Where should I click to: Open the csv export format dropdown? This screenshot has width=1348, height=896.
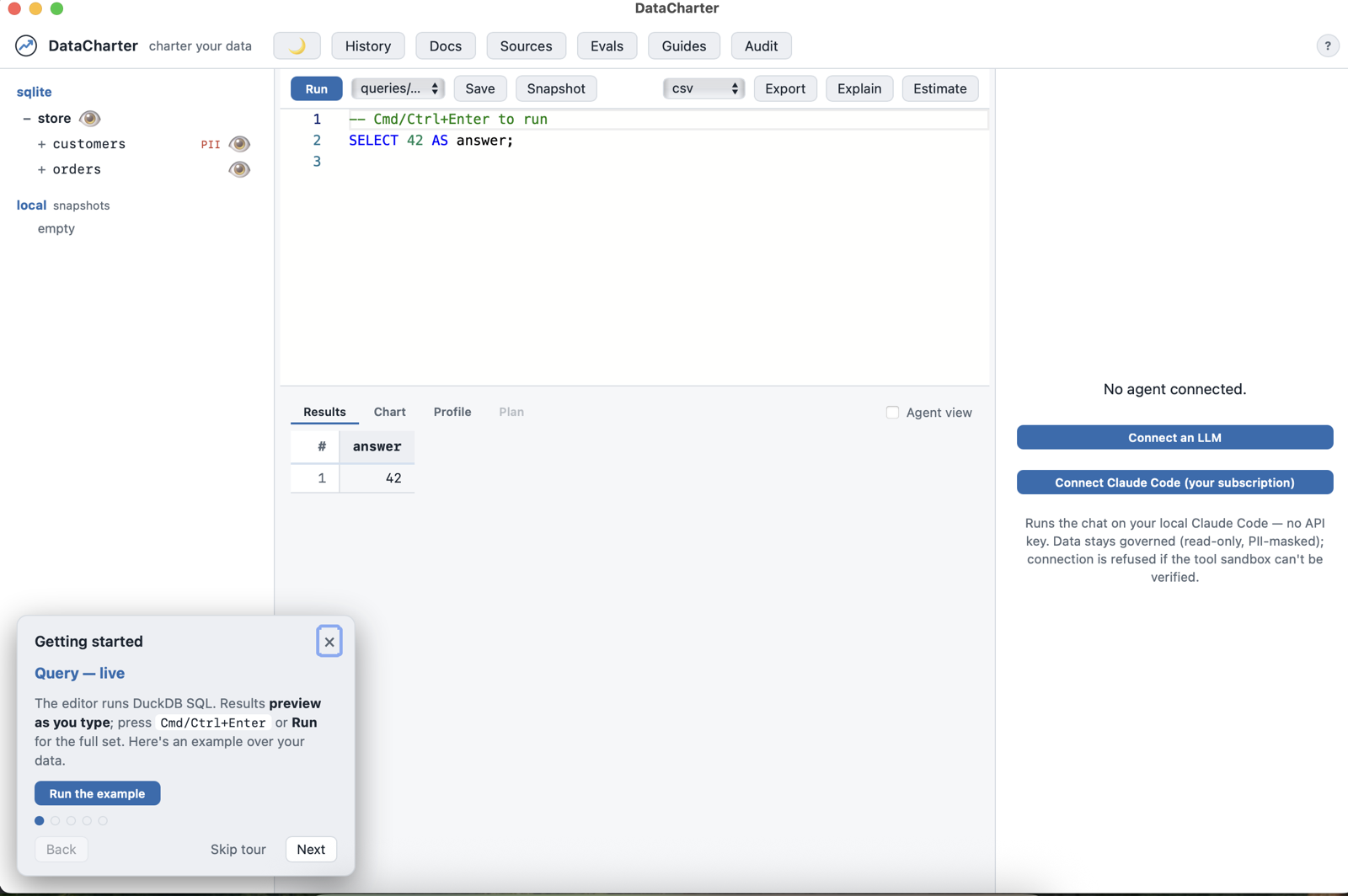point(703,88)
